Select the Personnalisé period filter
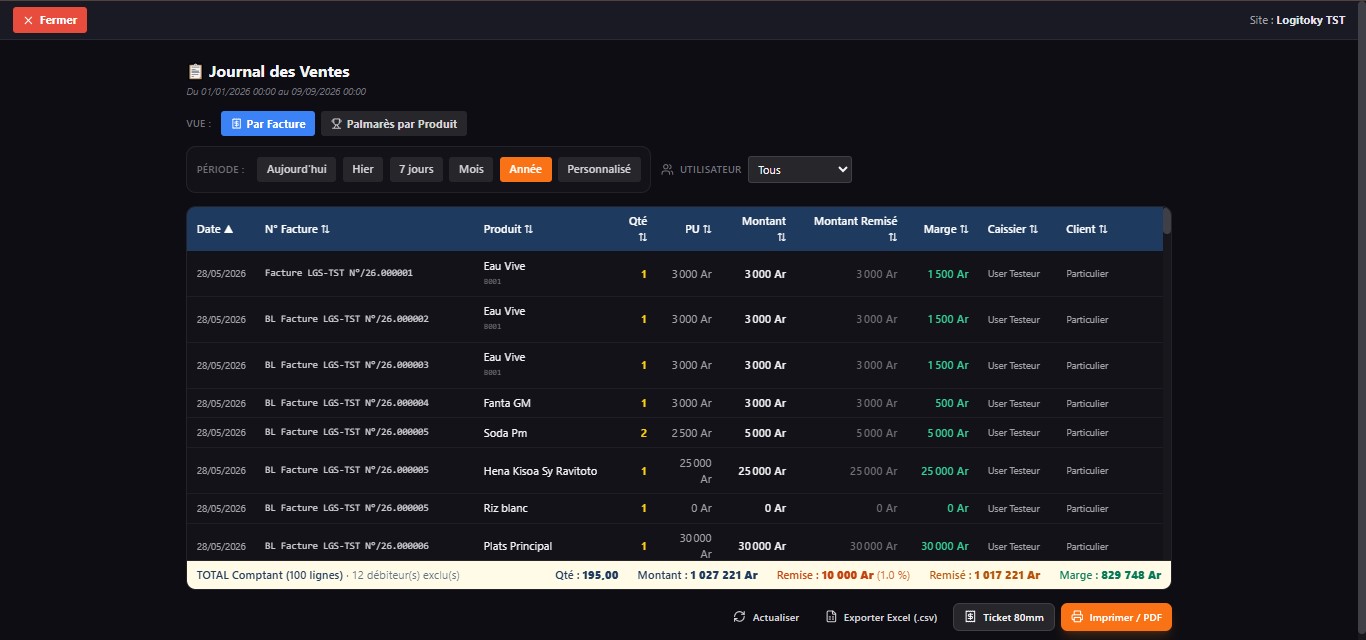The image size is (1366, 640). pos(599,170)
